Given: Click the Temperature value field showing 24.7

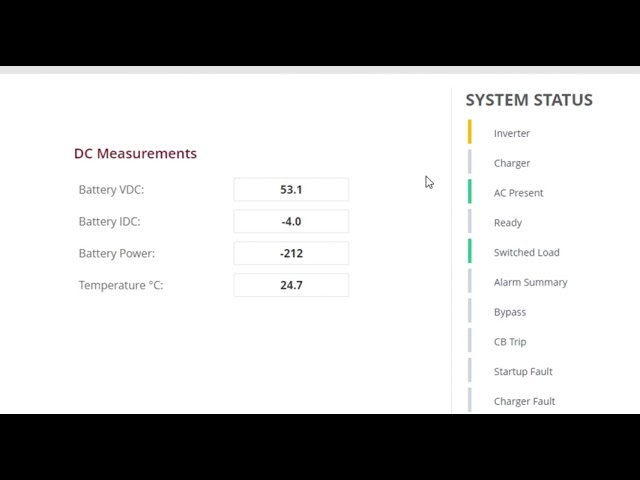Looking at the screenshot, I should tap(291, 286).
